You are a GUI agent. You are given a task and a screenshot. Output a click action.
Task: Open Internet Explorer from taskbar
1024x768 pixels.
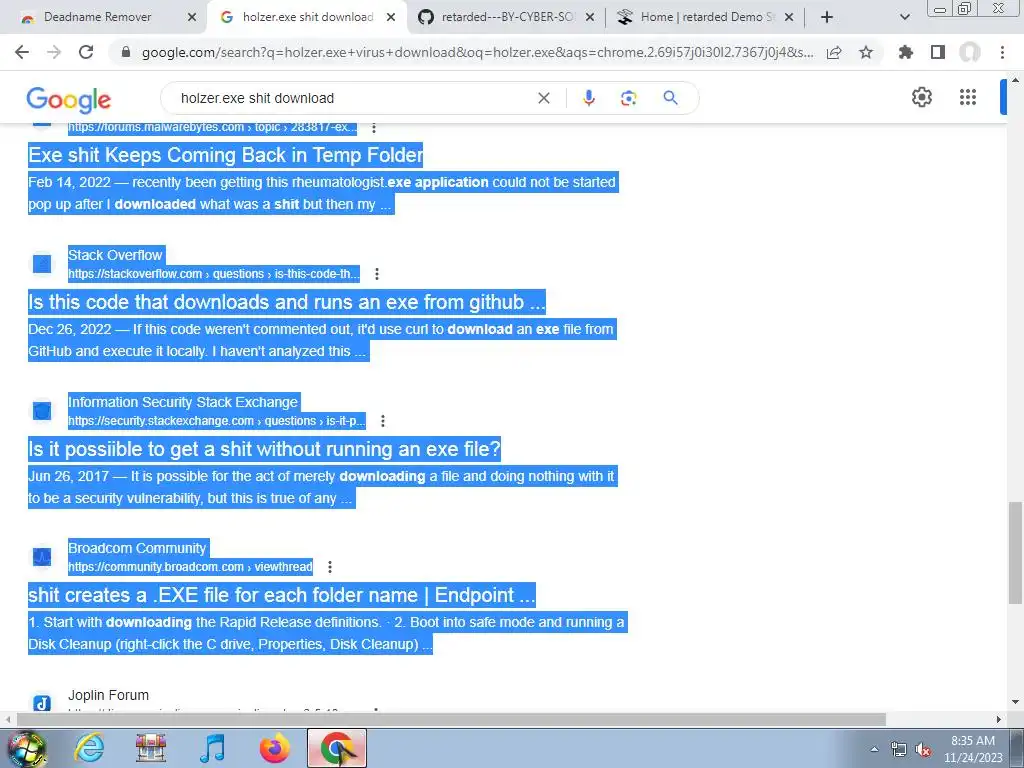(x=89, y=748)
